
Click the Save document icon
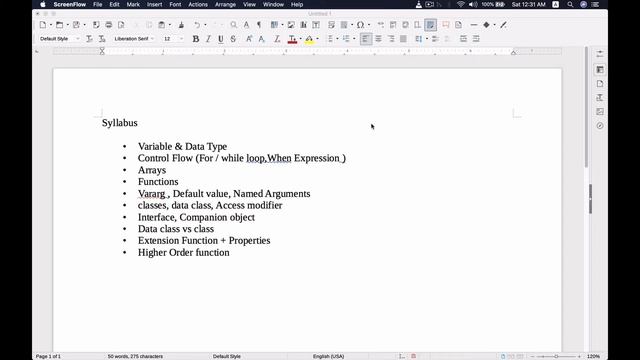pos(76,25)
